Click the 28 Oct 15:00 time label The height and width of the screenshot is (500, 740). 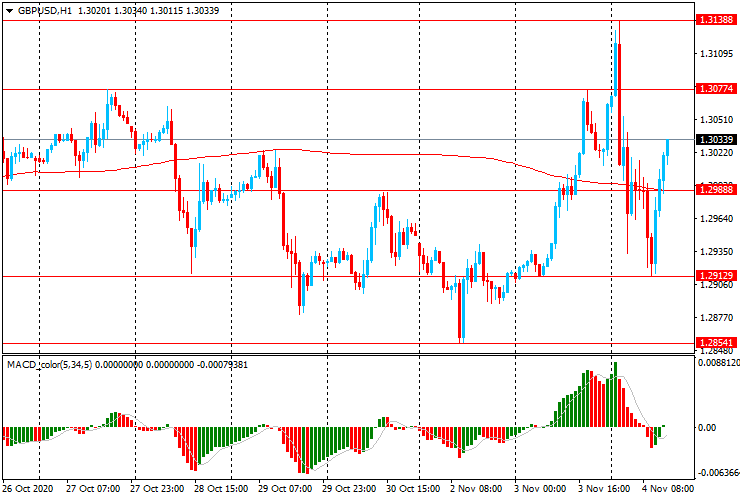coord(221,489)
